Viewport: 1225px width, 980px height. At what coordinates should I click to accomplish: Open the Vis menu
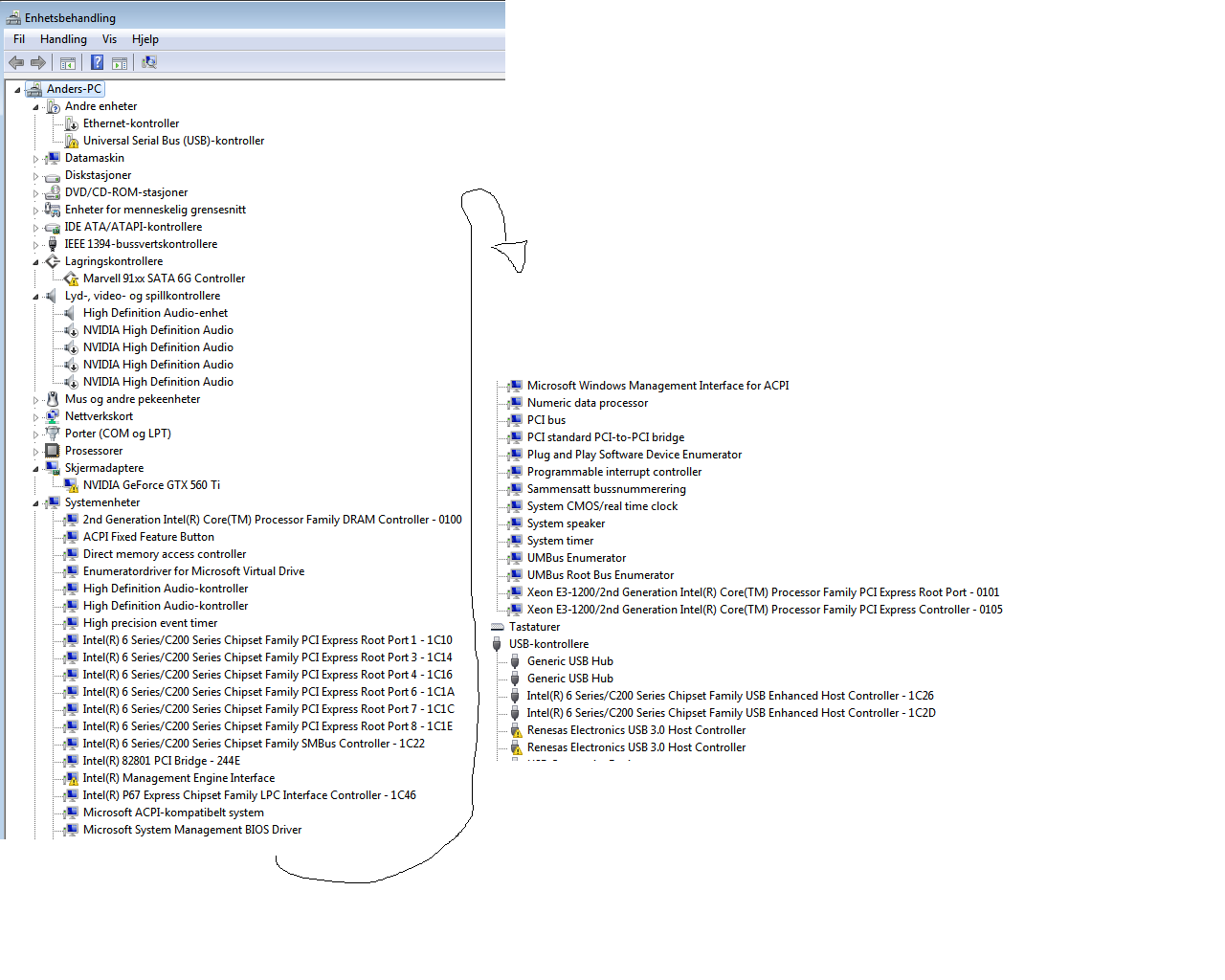[x=110, y=39]
